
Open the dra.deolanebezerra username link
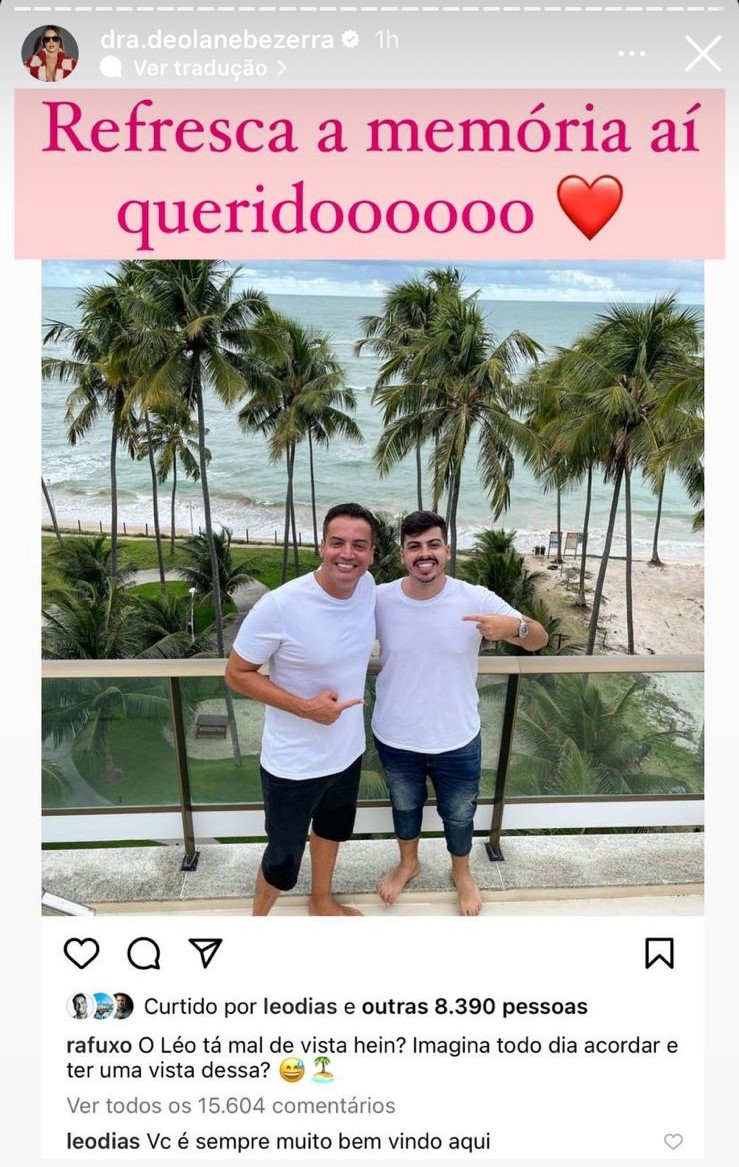point(217,39)
